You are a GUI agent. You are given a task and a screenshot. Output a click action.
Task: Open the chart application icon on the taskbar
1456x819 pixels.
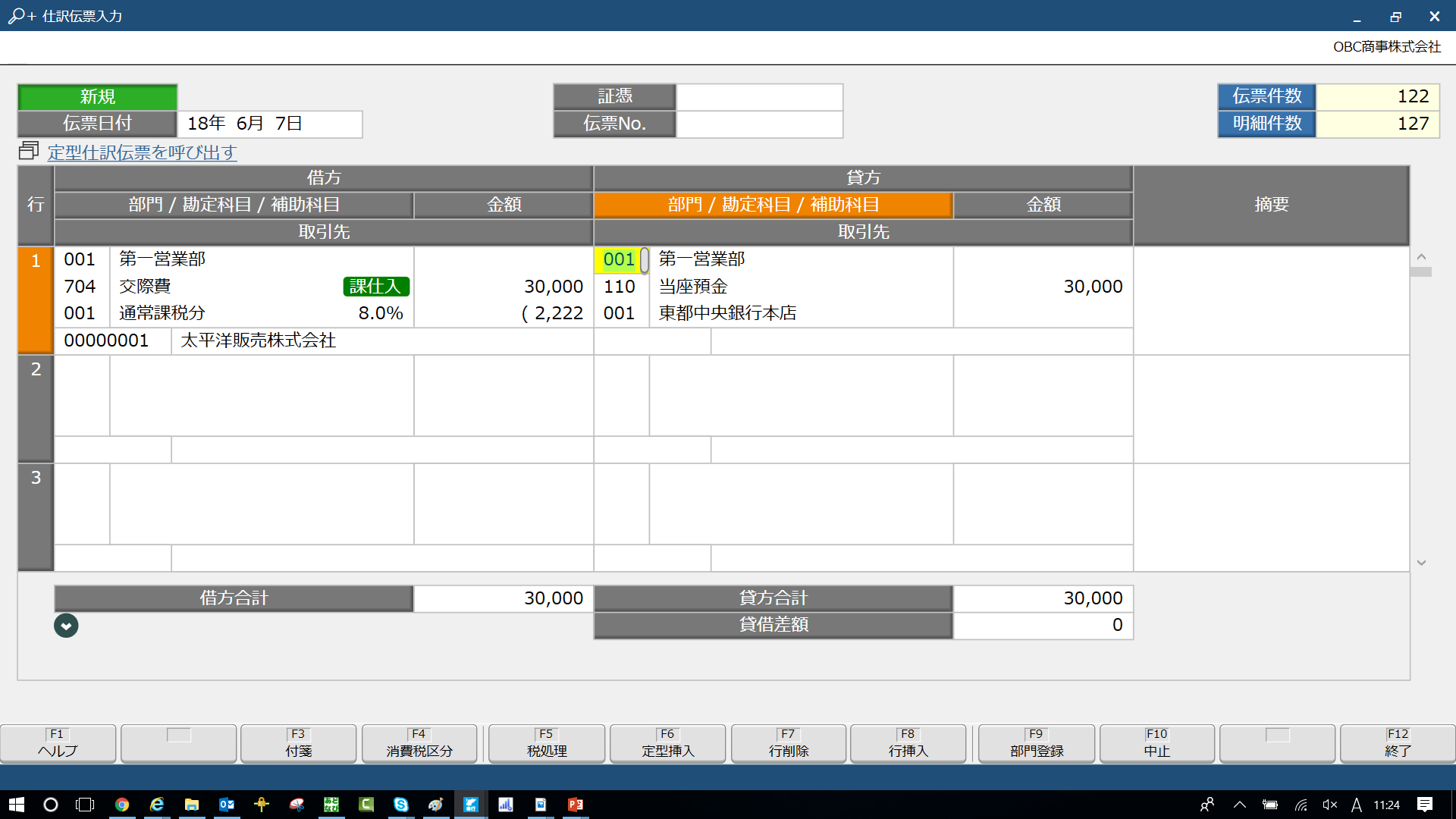506,805
